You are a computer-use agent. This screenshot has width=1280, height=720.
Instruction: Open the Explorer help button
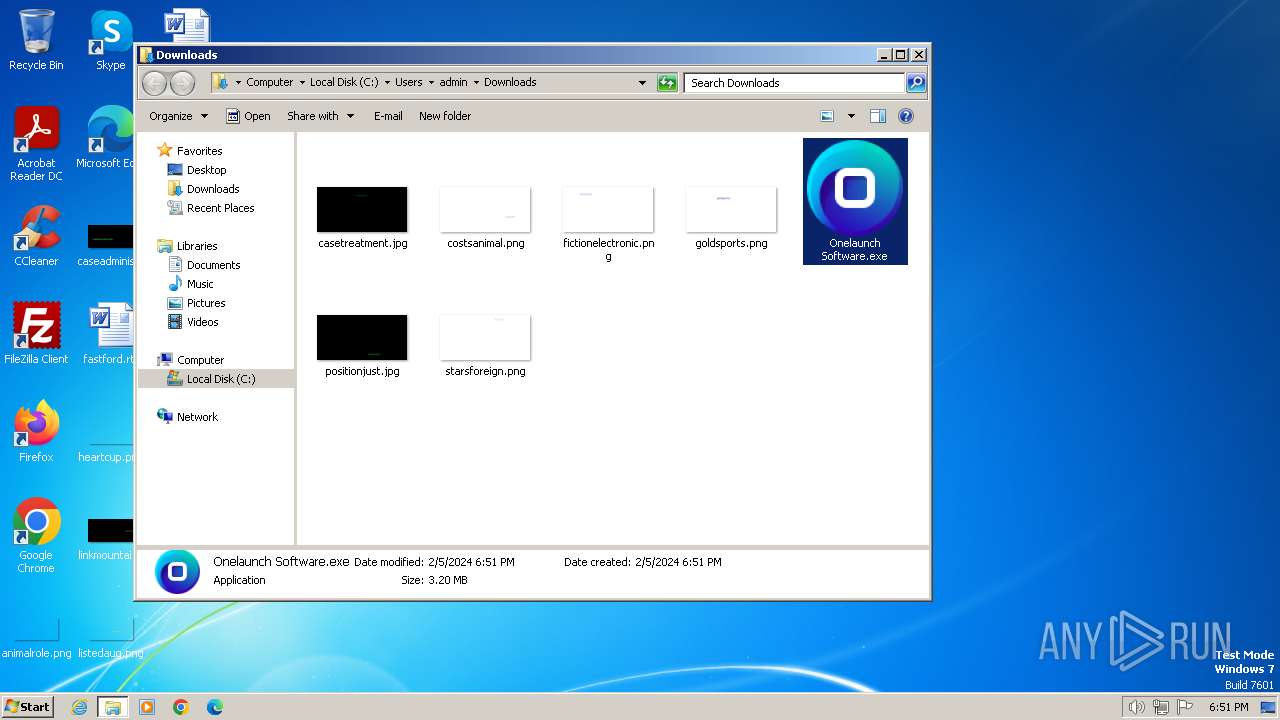pyautogui.click(x=906, y=116)
